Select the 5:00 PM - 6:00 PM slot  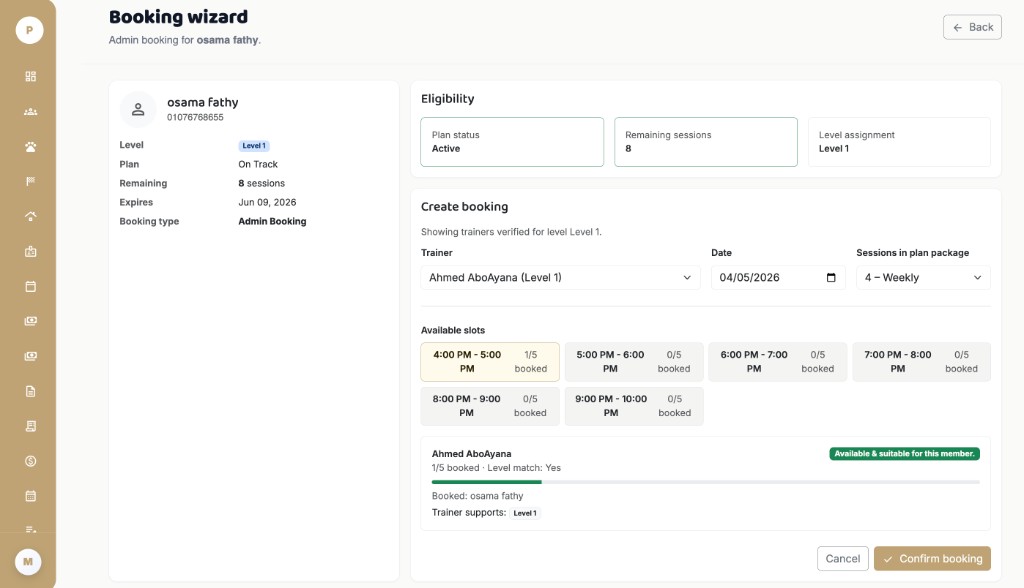633,362
